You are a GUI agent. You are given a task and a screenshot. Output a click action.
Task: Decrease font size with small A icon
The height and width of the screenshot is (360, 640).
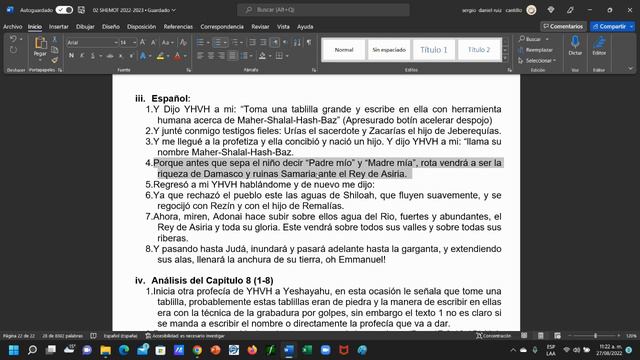click(x=153, y=42)
